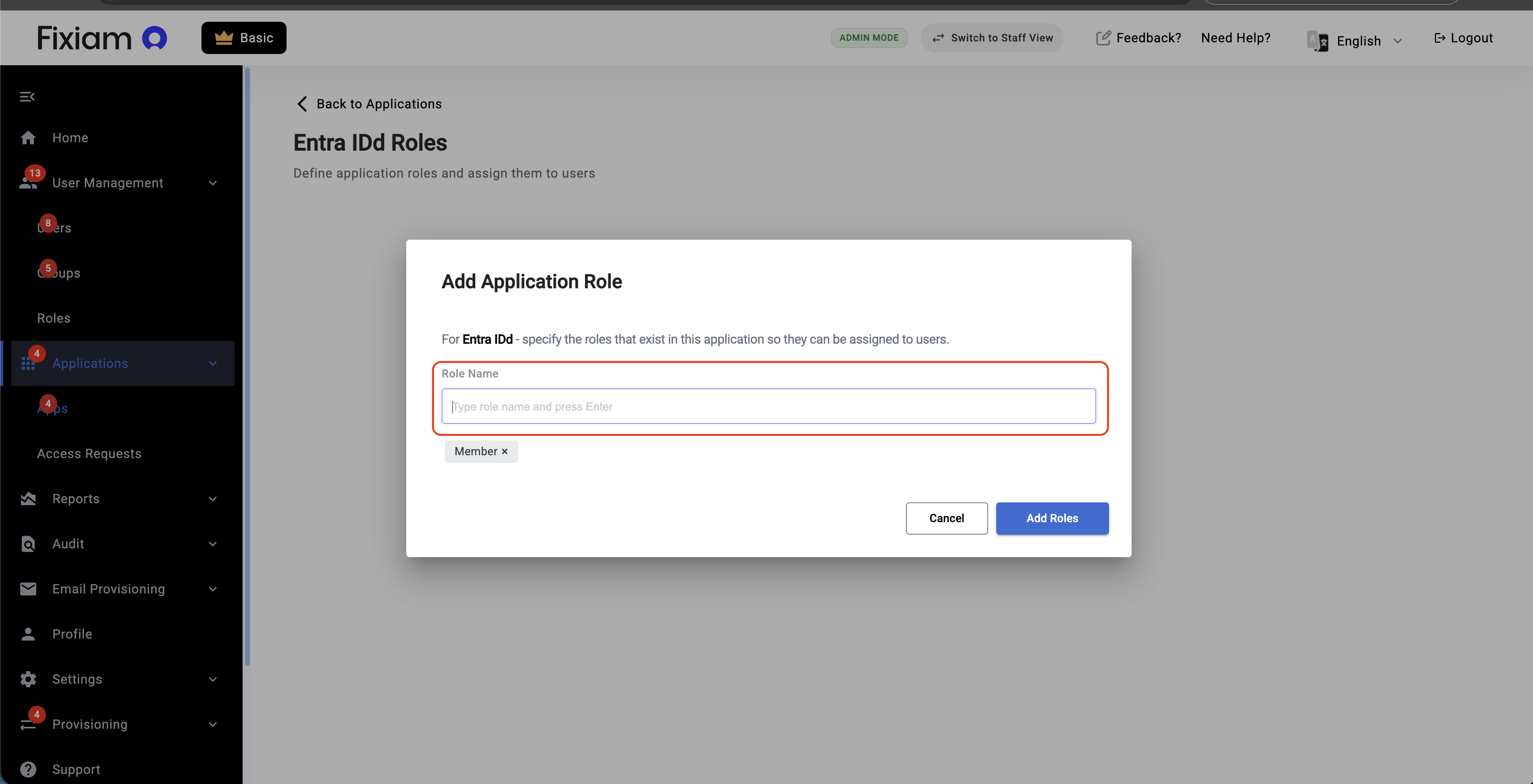This screenshot has height=784, width=1533.
Task: Focus the Role Name input field
Action: coord(768,406)
